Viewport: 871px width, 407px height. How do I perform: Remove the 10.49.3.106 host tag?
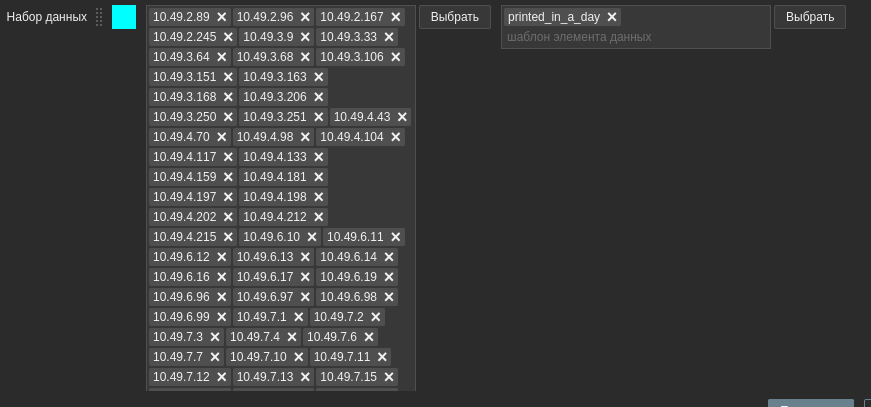coord(396,57)
